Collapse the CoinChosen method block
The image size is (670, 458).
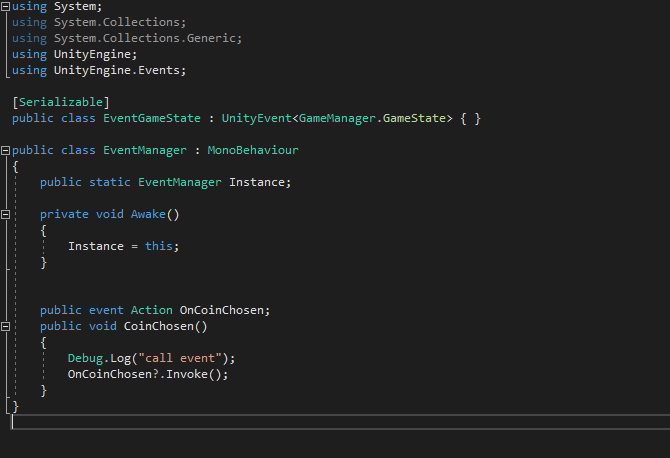click(5, 327)
